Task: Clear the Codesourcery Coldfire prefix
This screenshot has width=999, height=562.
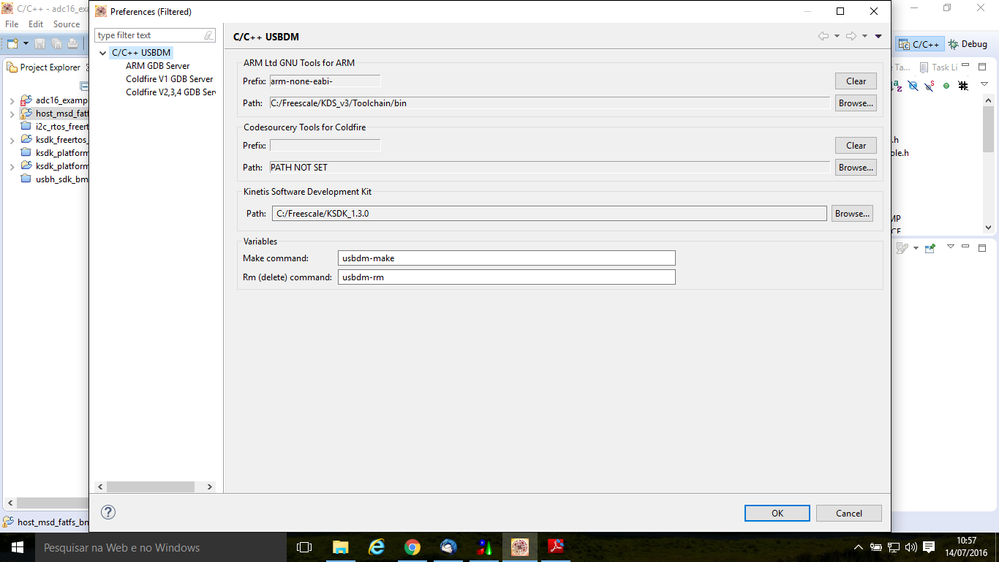Action: click(856, 145)
